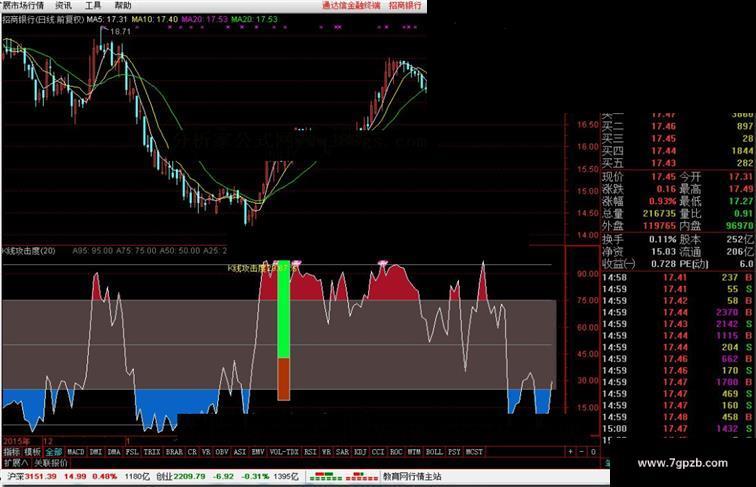The height and width of the screenshot is (487, 756).
Task: Open the 帮助 menu
Action: coord(122,5)
